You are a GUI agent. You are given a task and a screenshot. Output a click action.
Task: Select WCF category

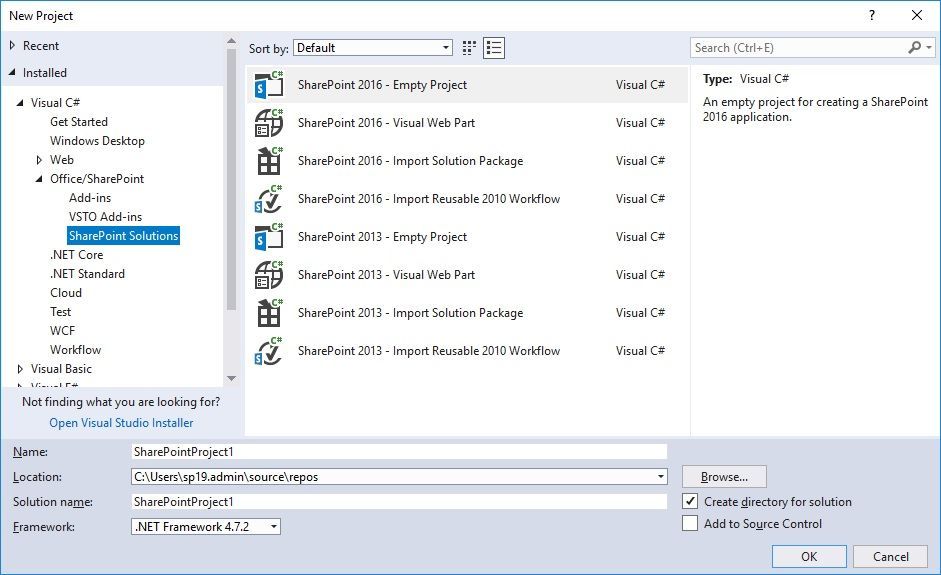(x=62, y=331)
